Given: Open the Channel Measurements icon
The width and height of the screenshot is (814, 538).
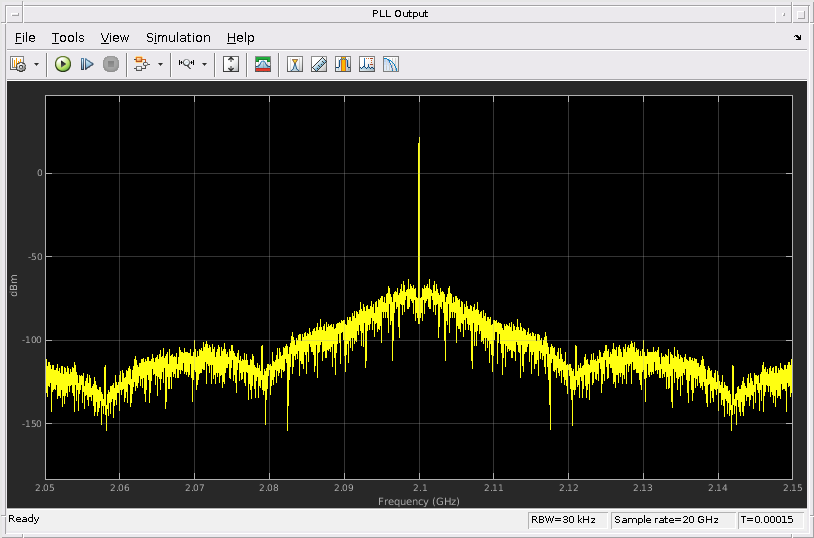Looking at the screenshot, I should tap(343, 64).
